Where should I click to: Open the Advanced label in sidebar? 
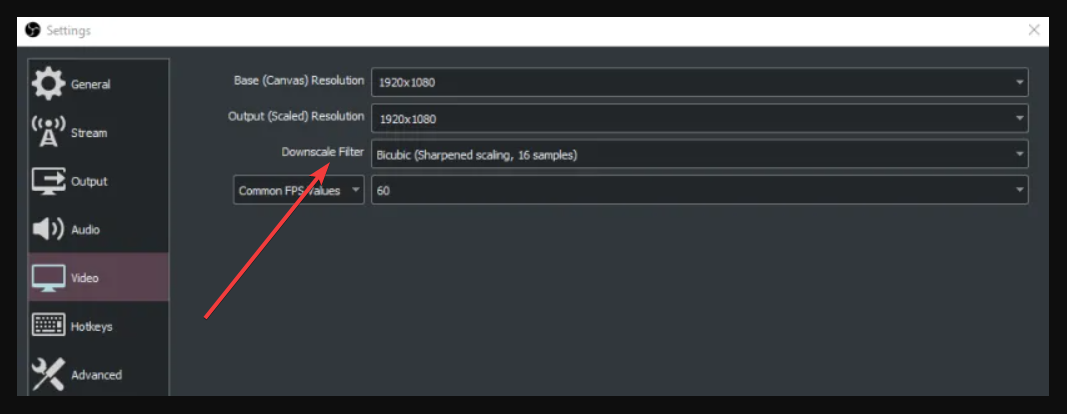[97, 375]
